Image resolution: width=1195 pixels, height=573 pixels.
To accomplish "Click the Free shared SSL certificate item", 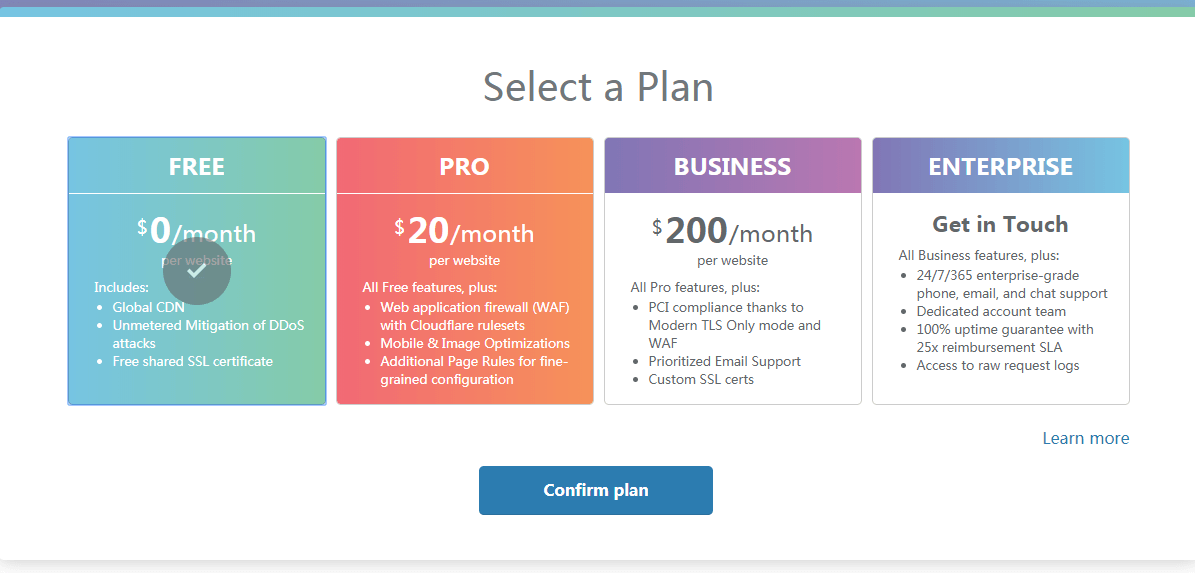I will [x=192, y=361].
